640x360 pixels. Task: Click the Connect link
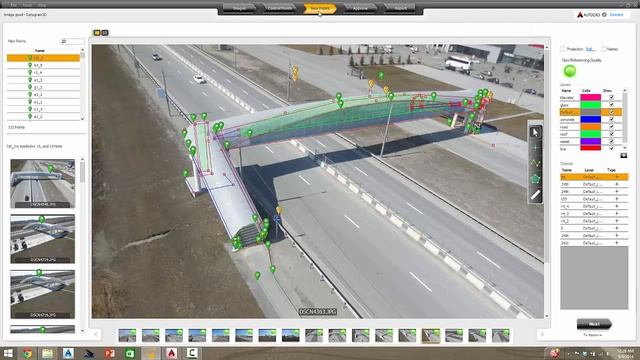click(616, 15)
